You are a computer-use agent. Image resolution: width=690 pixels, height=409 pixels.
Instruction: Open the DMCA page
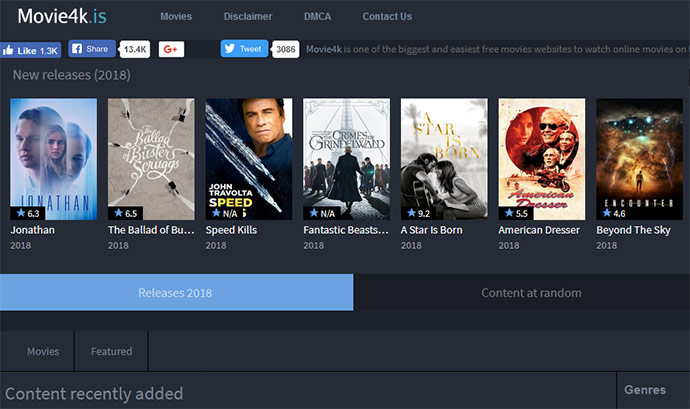[x=317, y=17]
